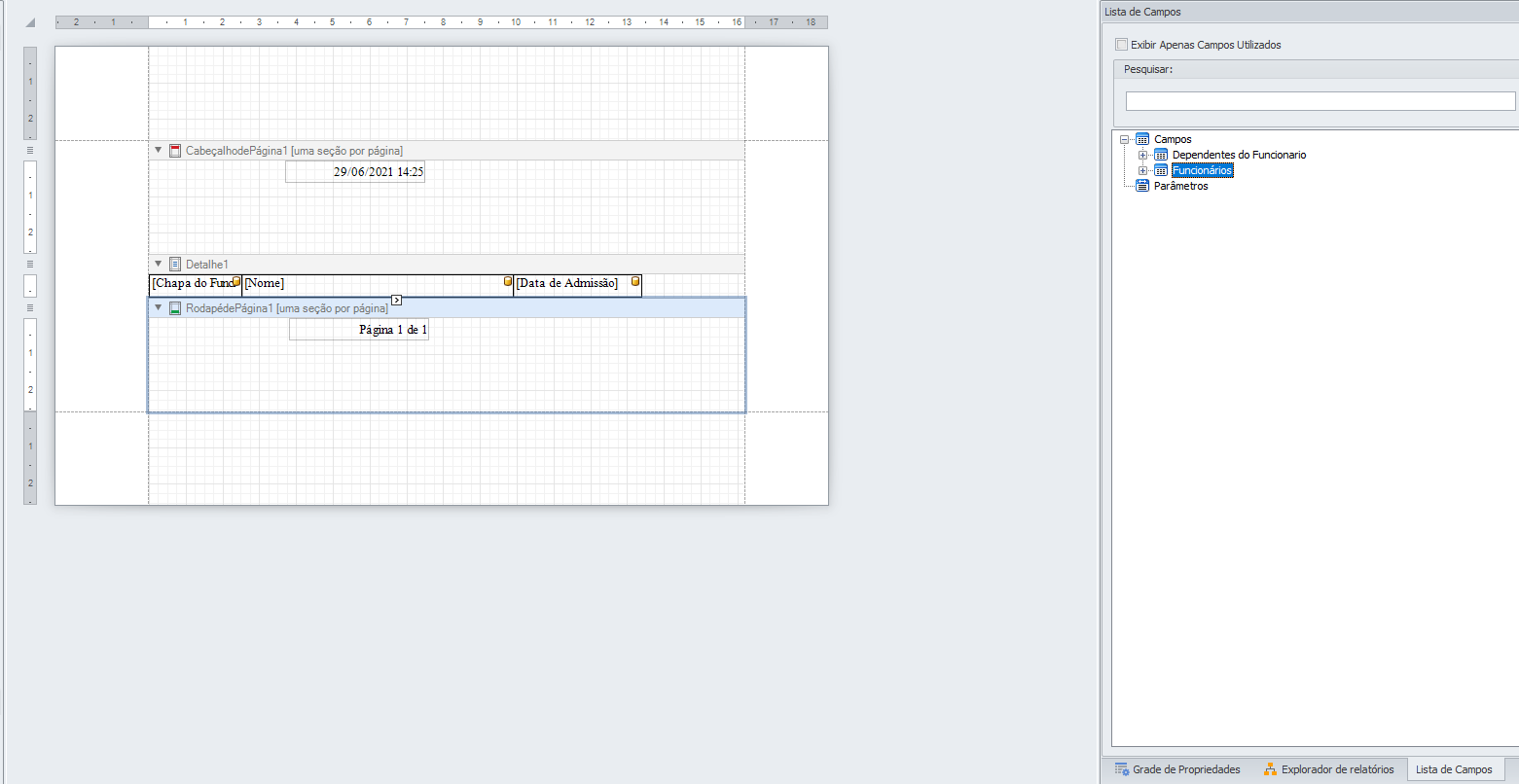
Task: Select the Página 1 de 1 label
Action: click(359, 330)
